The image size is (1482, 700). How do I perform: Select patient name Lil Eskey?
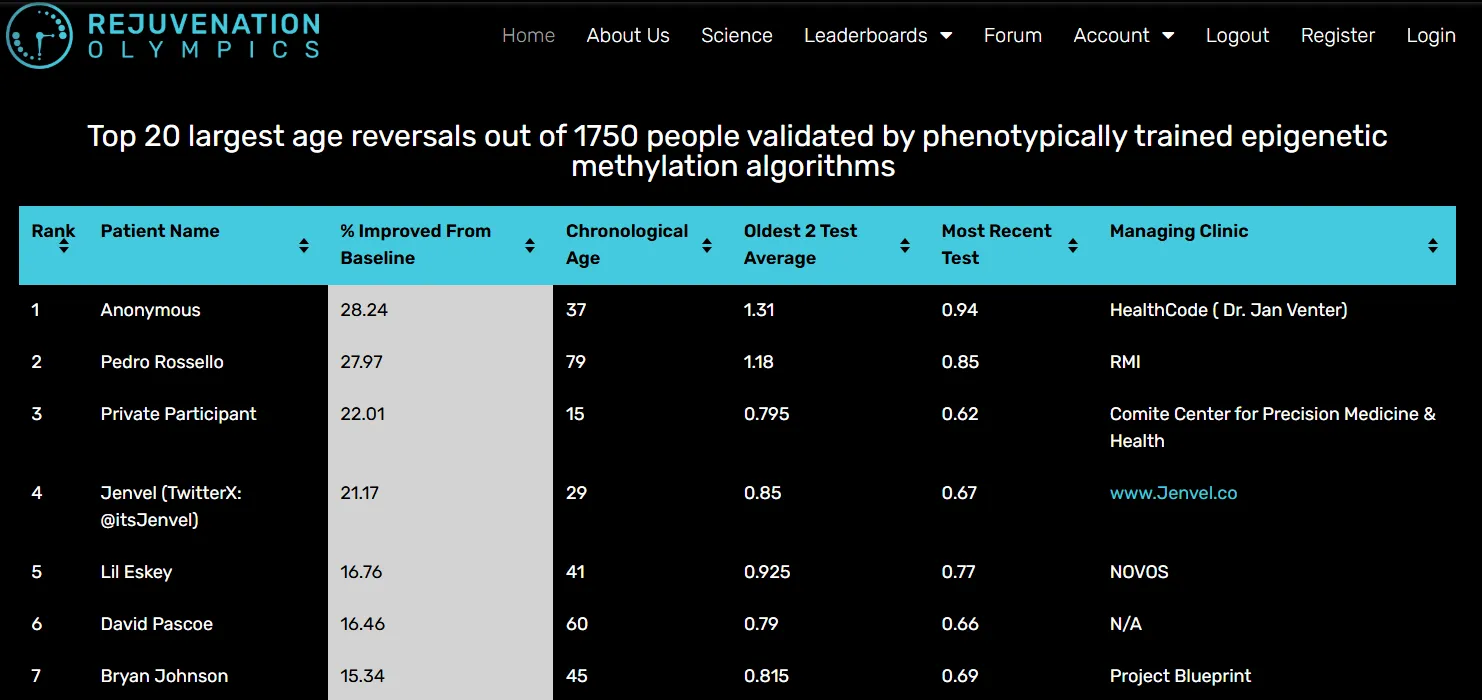pyautogui.click(x=137, y=572)
